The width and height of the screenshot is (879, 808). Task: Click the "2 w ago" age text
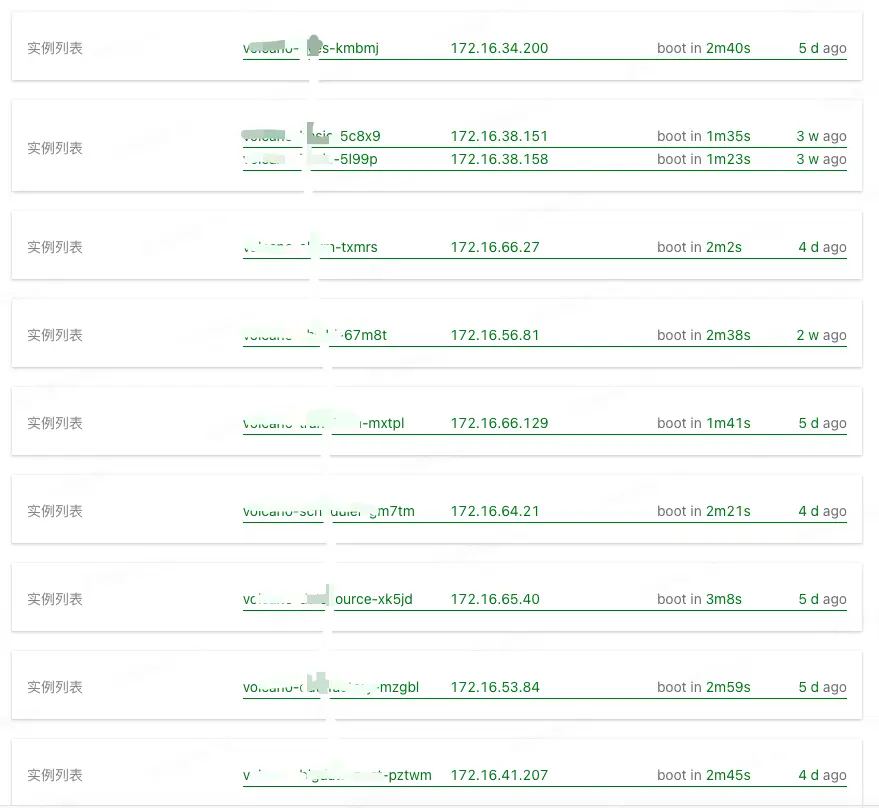click(x=821, y=335)
